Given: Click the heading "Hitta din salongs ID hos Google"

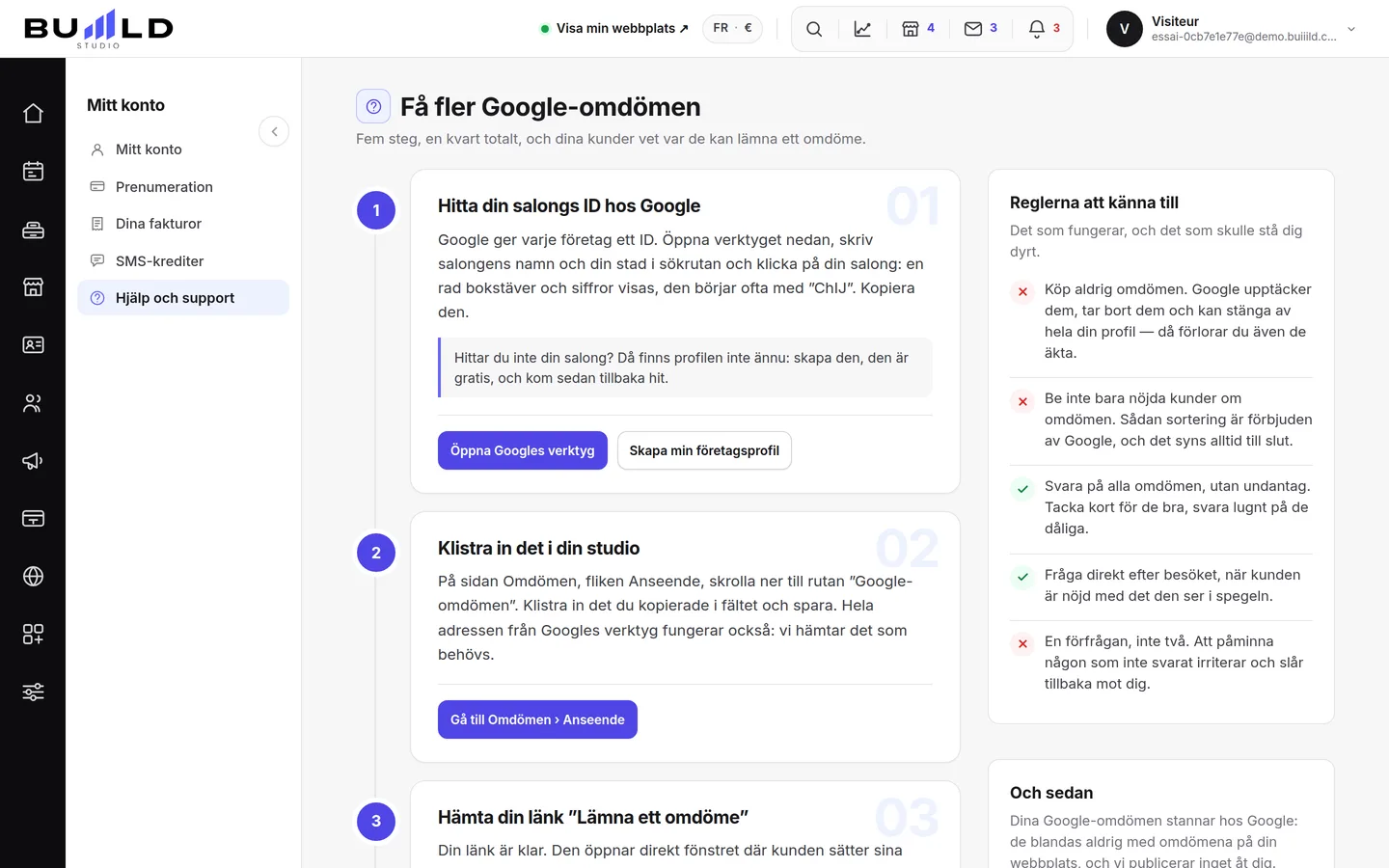Looking at the screenshot, I should 569,205.
